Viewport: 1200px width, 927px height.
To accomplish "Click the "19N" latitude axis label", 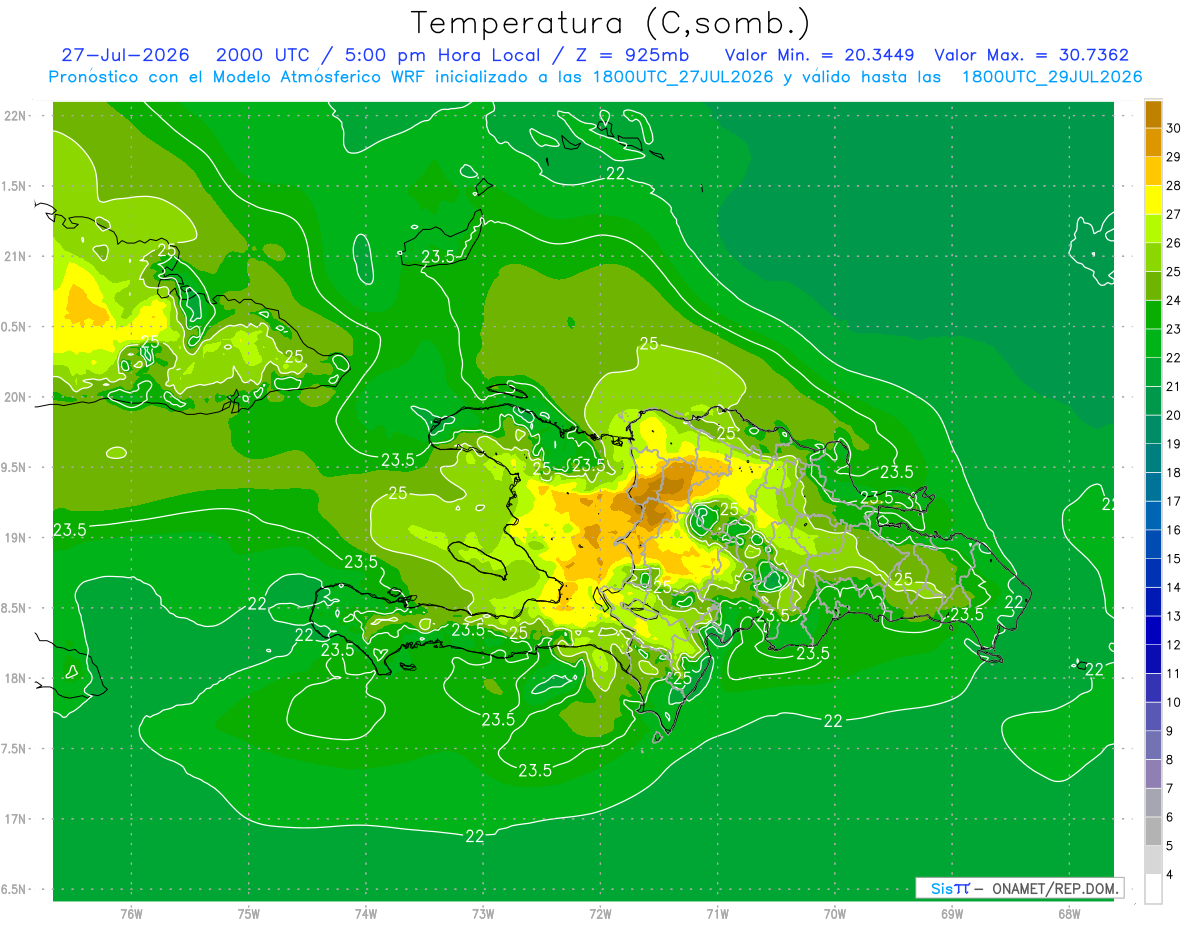I will (x=15, y=537).
